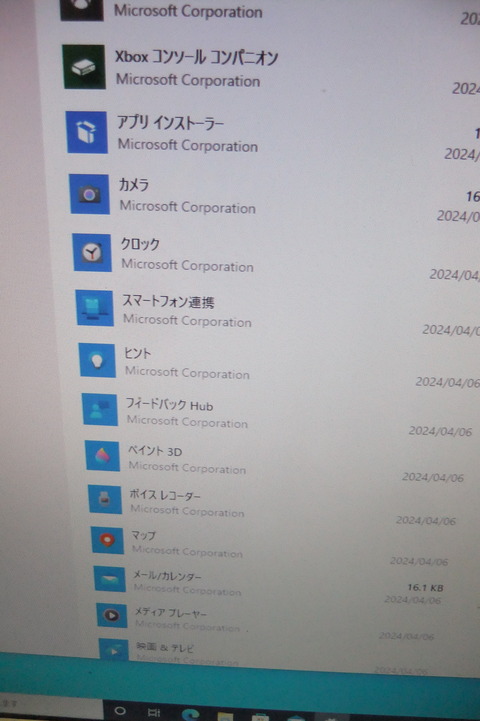Select the クロック app name
The image size is (480, 721).
pyautogui.click(x=140, y=244)
